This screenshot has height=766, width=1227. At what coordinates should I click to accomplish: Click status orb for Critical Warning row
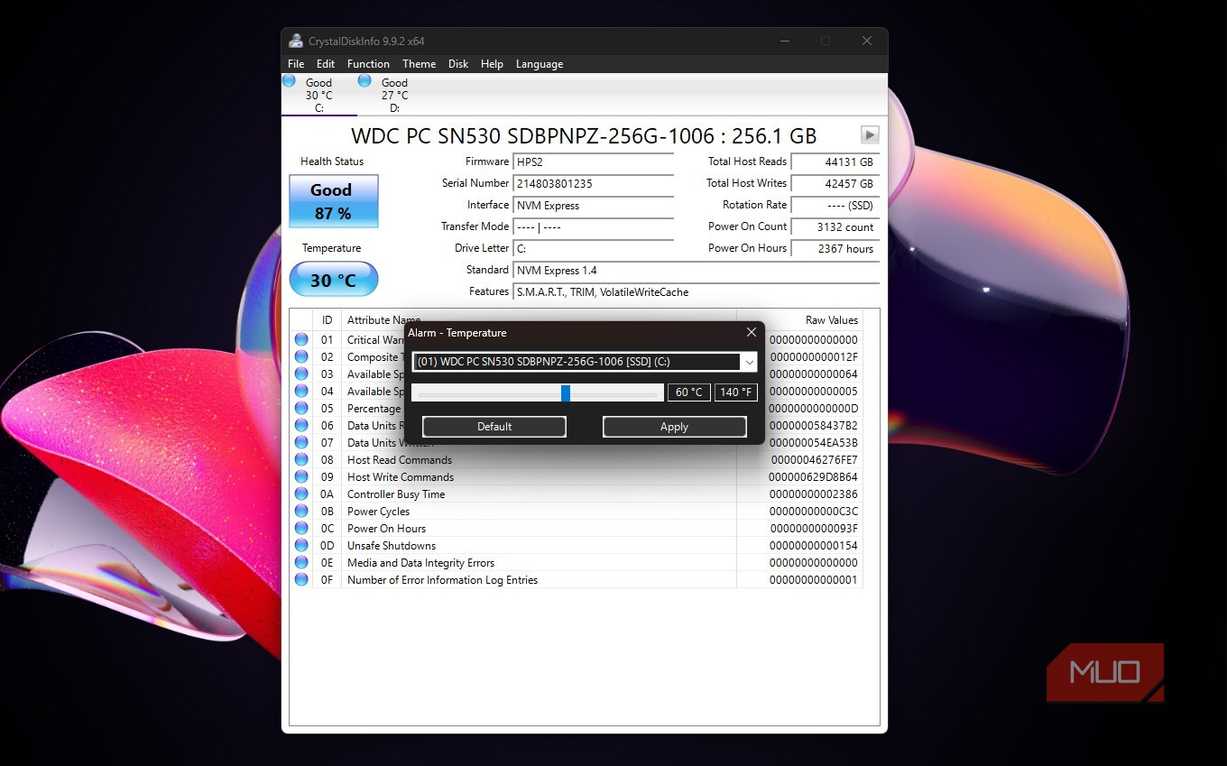point(301,340)
